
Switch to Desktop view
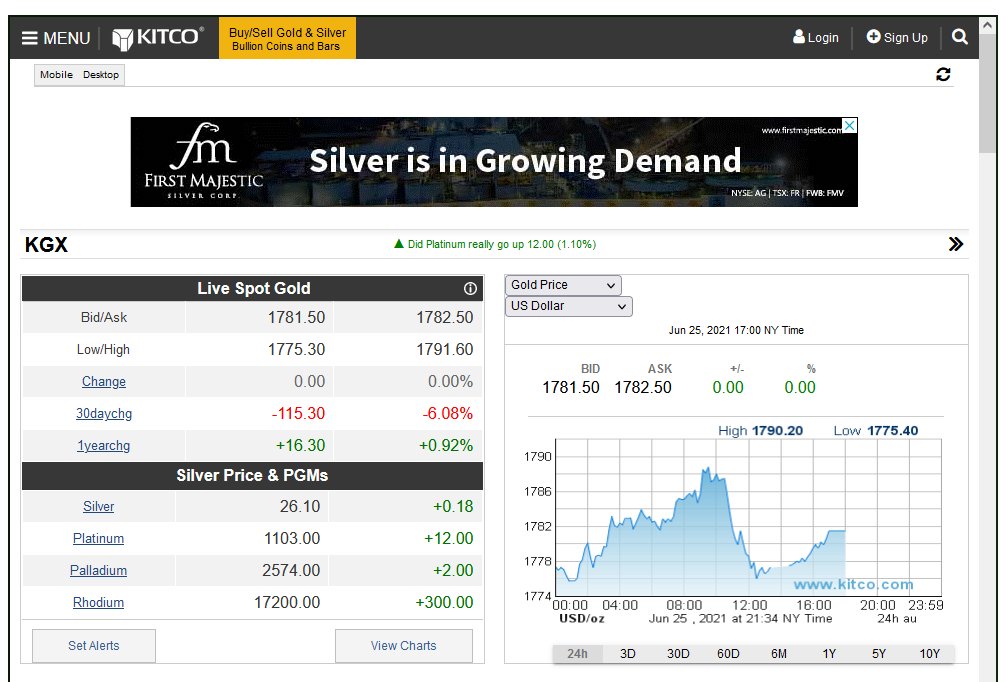(x=101, y=74)
